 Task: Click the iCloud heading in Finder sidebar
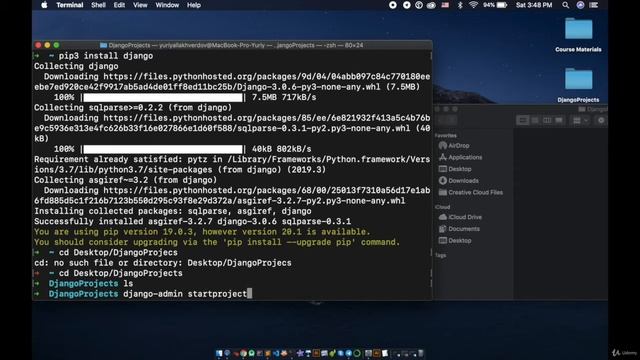(x=442, y=207)
